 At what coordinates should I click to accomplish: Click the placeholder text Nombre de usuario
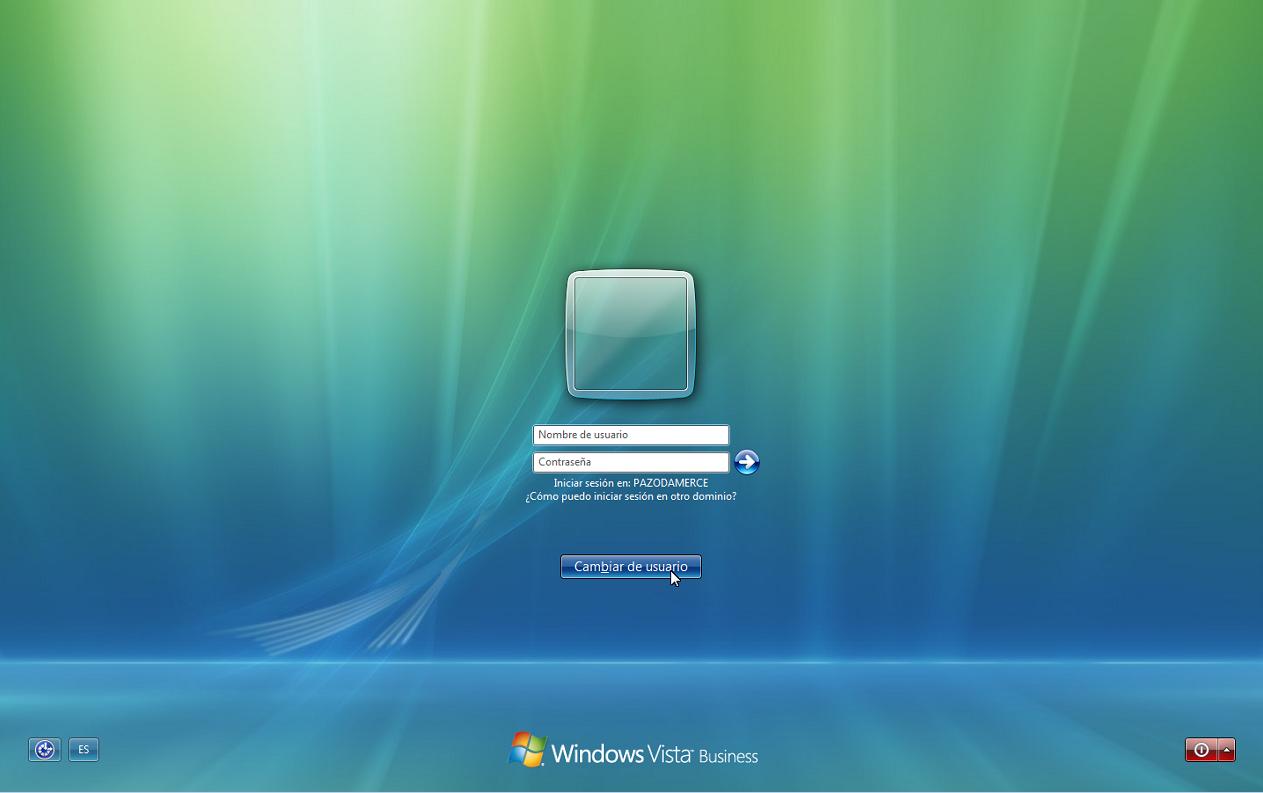point(582,435)
